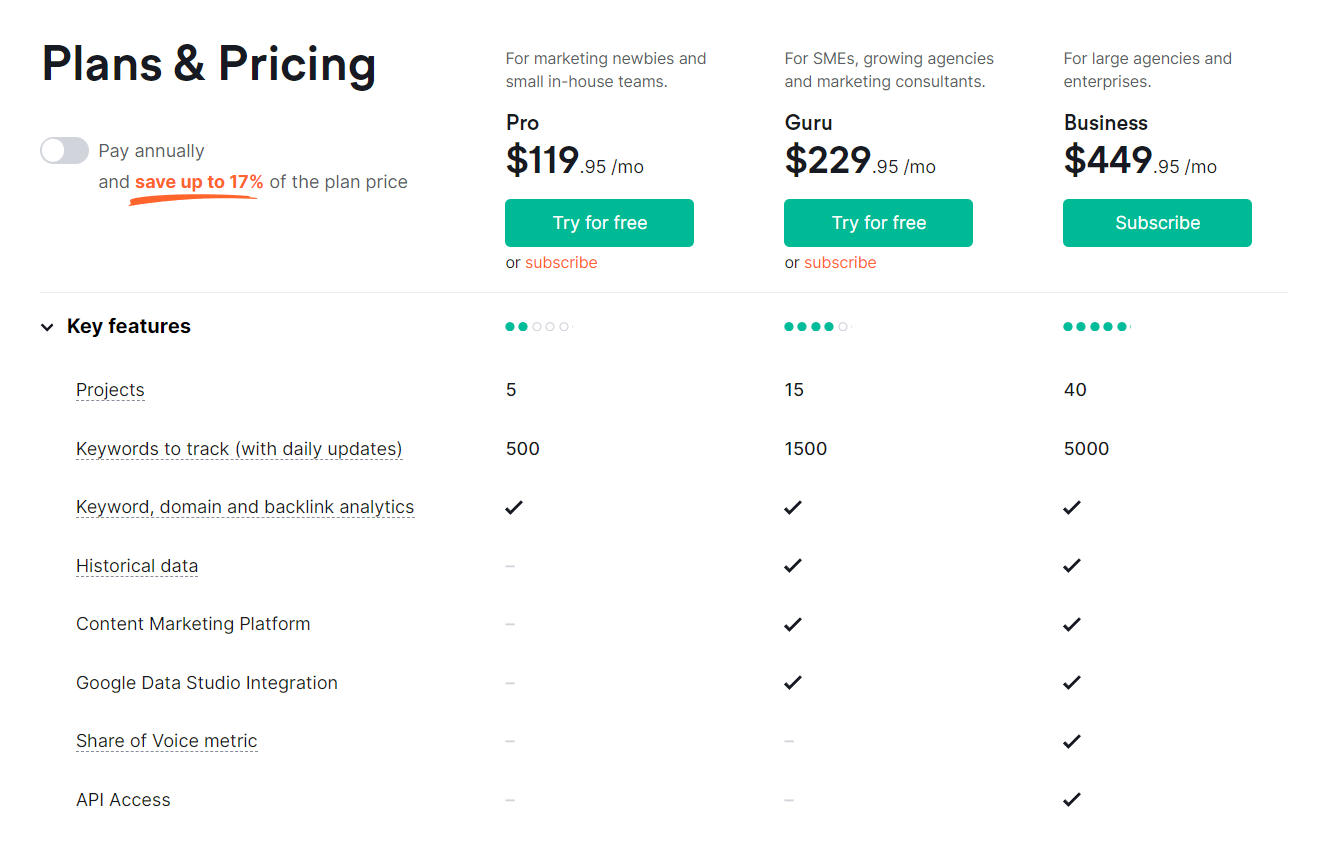Click the Keywords to track feature label

[239, 449]
